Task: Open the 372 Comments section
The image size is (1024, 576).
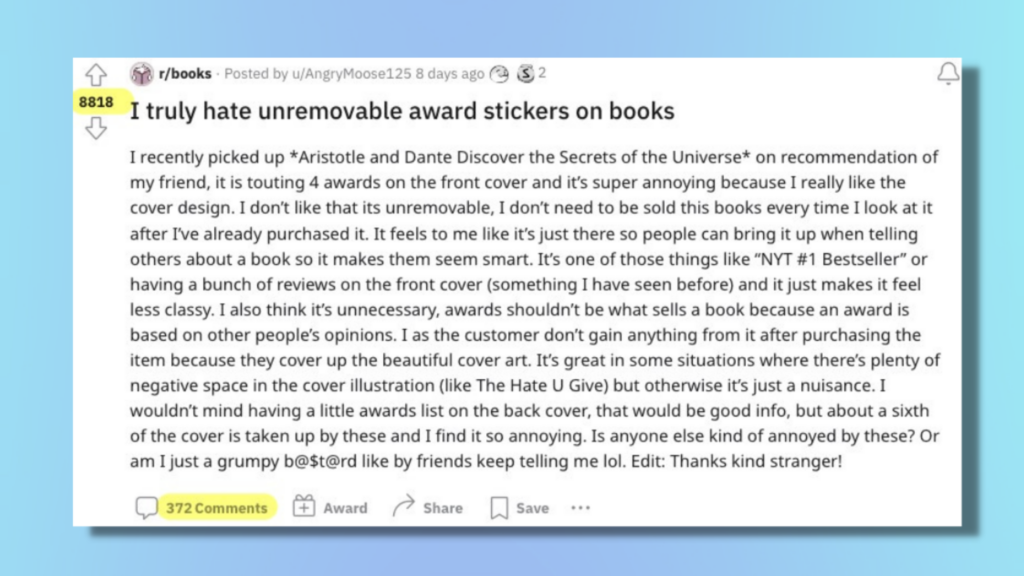Action: pos(216,507)
